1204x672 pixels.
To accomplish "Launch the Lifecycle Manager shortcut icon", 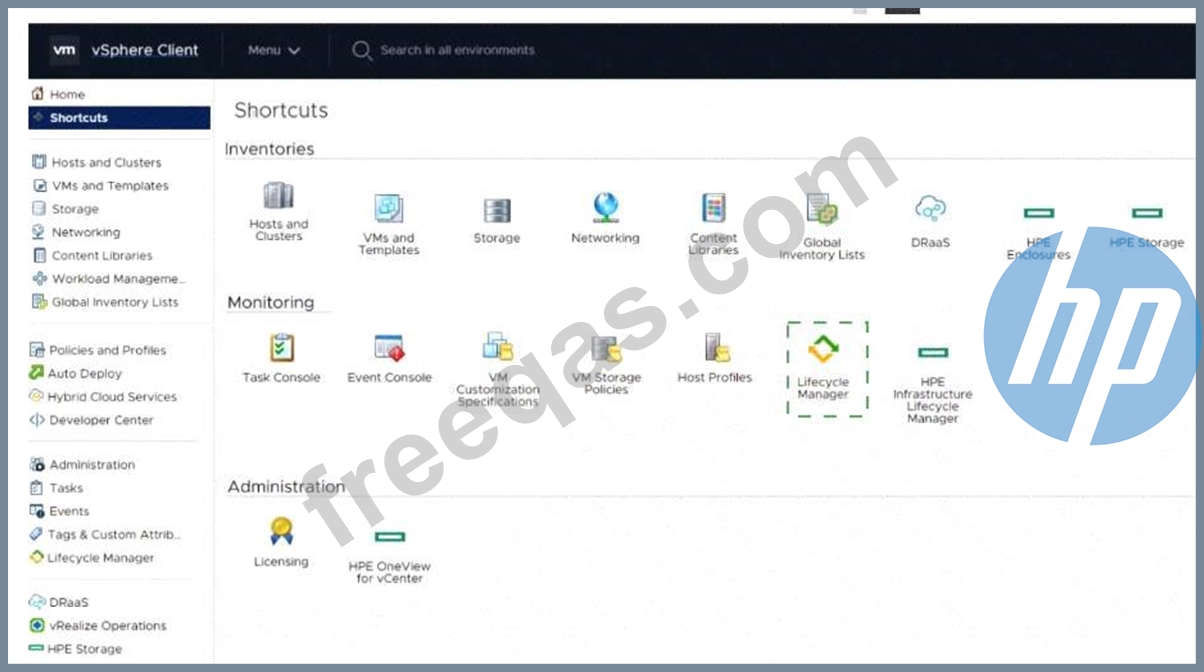I will click(x=824, y=350).
